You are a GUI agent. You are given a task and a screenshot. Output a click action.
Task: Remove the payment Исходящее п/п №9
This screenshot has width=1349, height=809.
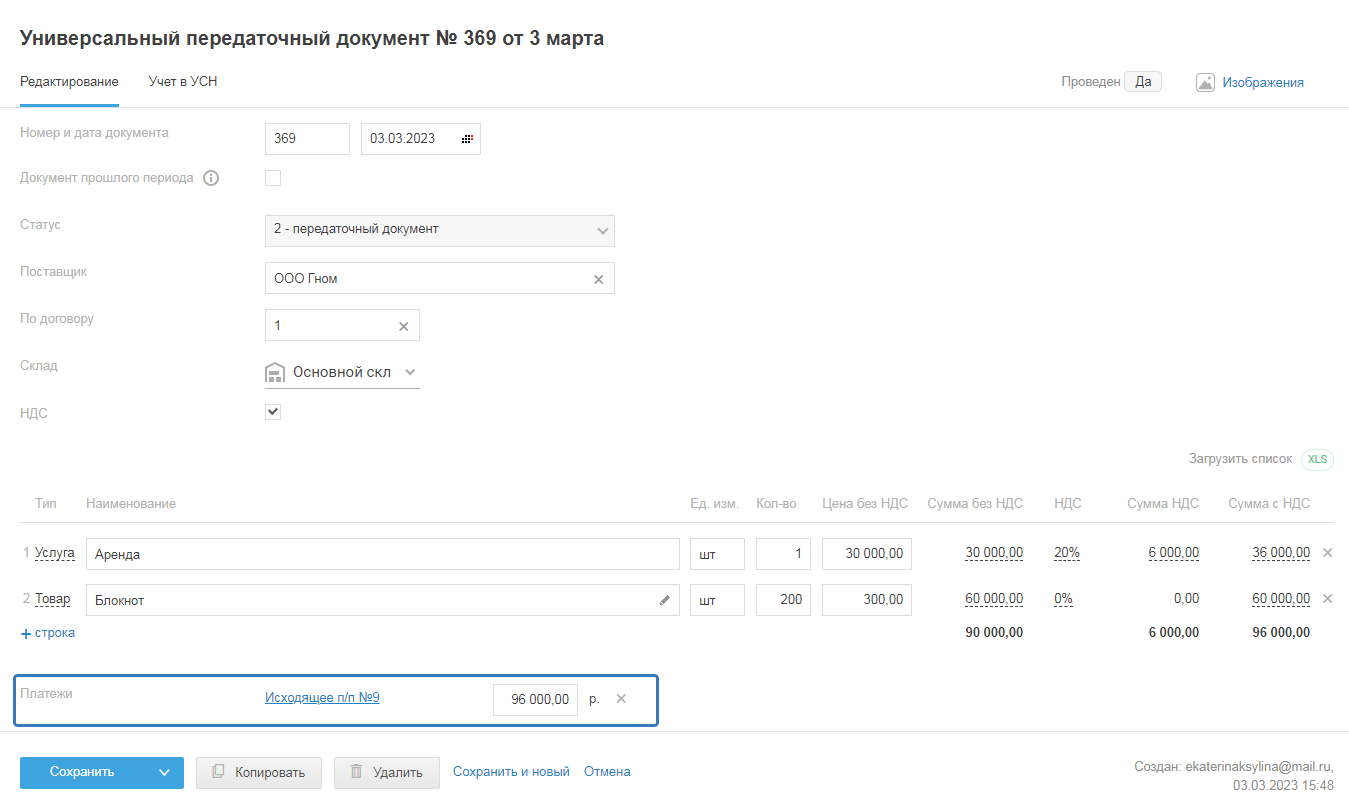(621, 698)
